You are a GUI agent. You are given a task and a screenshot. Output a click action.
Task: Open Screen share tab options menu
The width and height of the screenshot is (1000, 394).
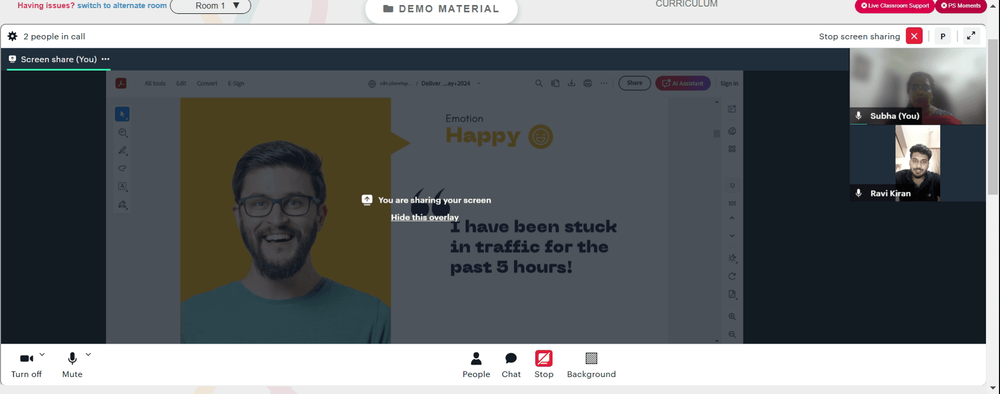point(105,59)
